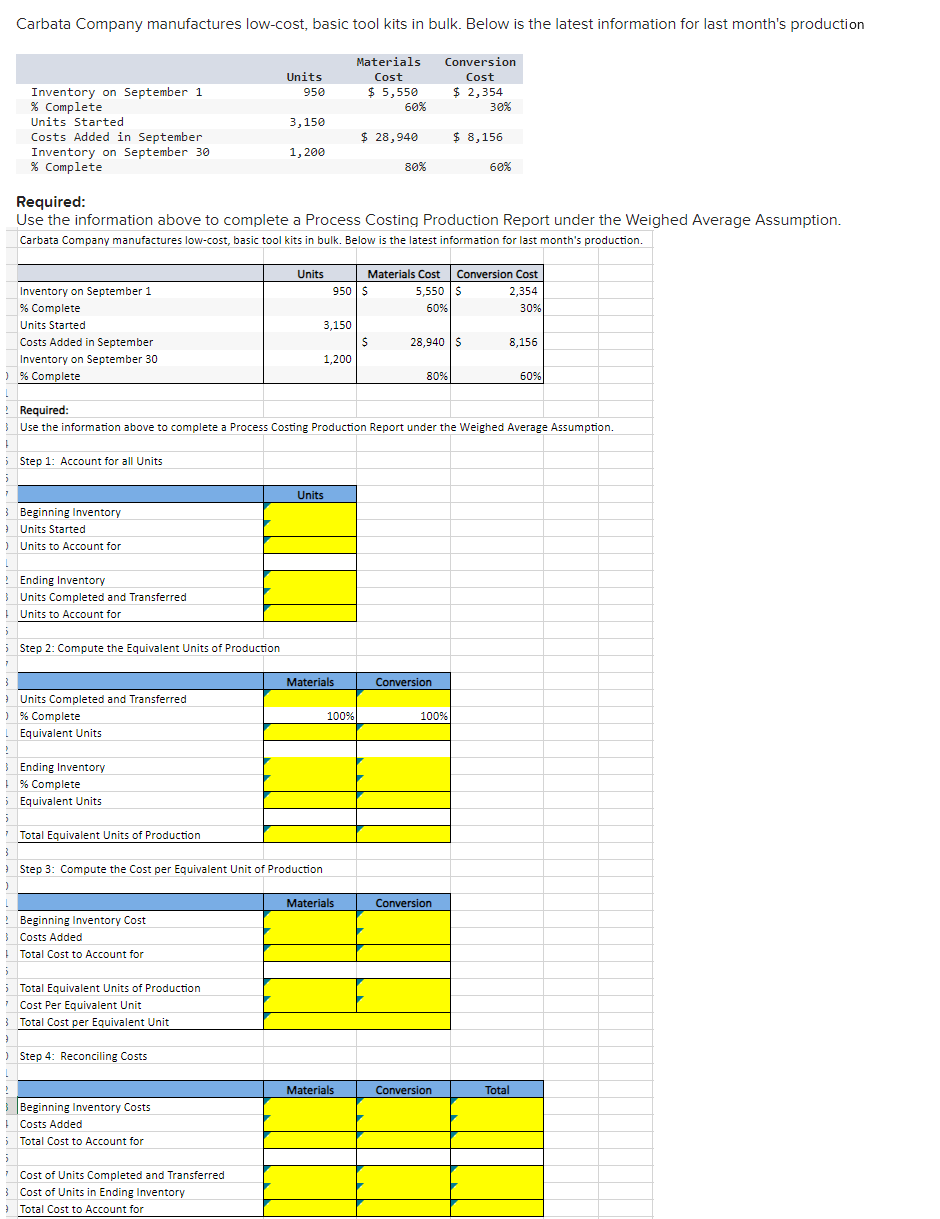Image resolution: width=940 pixels, height=1219 pixels.
Task: Click the Step 4: Reconciling Costs heading
Action: (x=83, y=1055)
